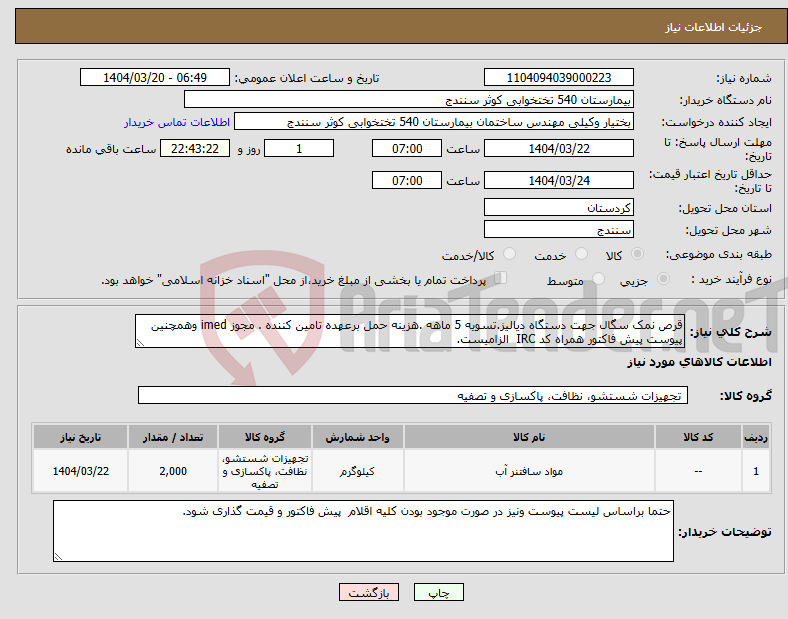Click the request creator field بختیار وکیلی

click(434, 122)
